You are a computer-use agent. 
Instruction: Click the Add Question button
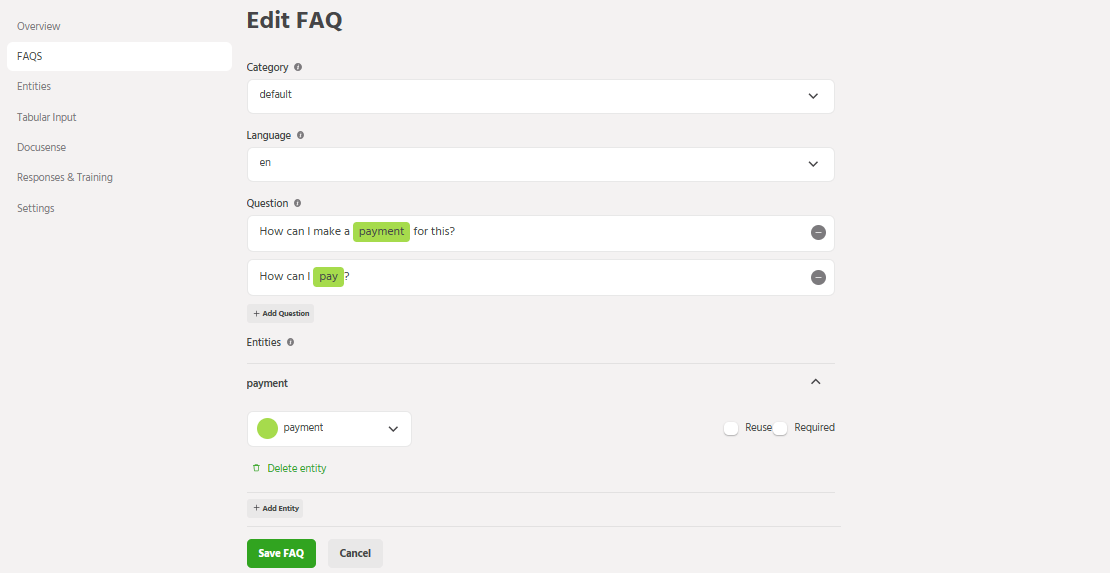(281, 313)
